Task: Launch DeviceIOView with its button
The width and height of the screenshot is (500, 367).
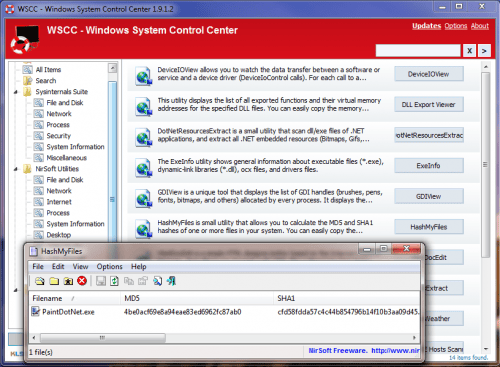Action: point(429,74)
